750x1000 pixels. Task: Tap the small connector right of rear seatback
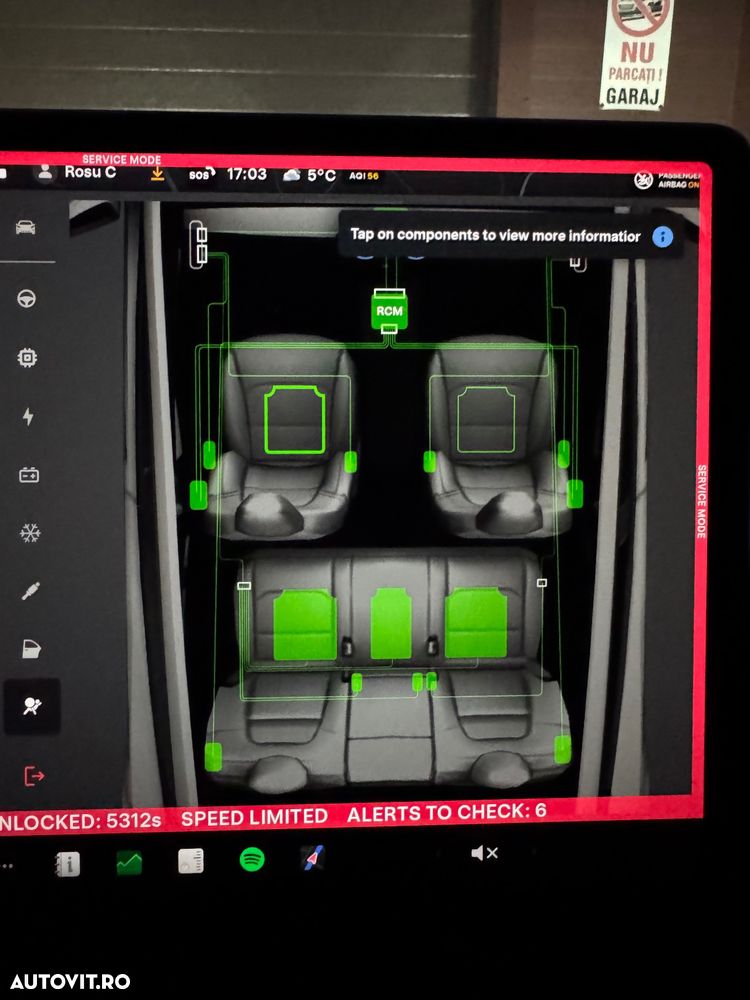[541, 582]
